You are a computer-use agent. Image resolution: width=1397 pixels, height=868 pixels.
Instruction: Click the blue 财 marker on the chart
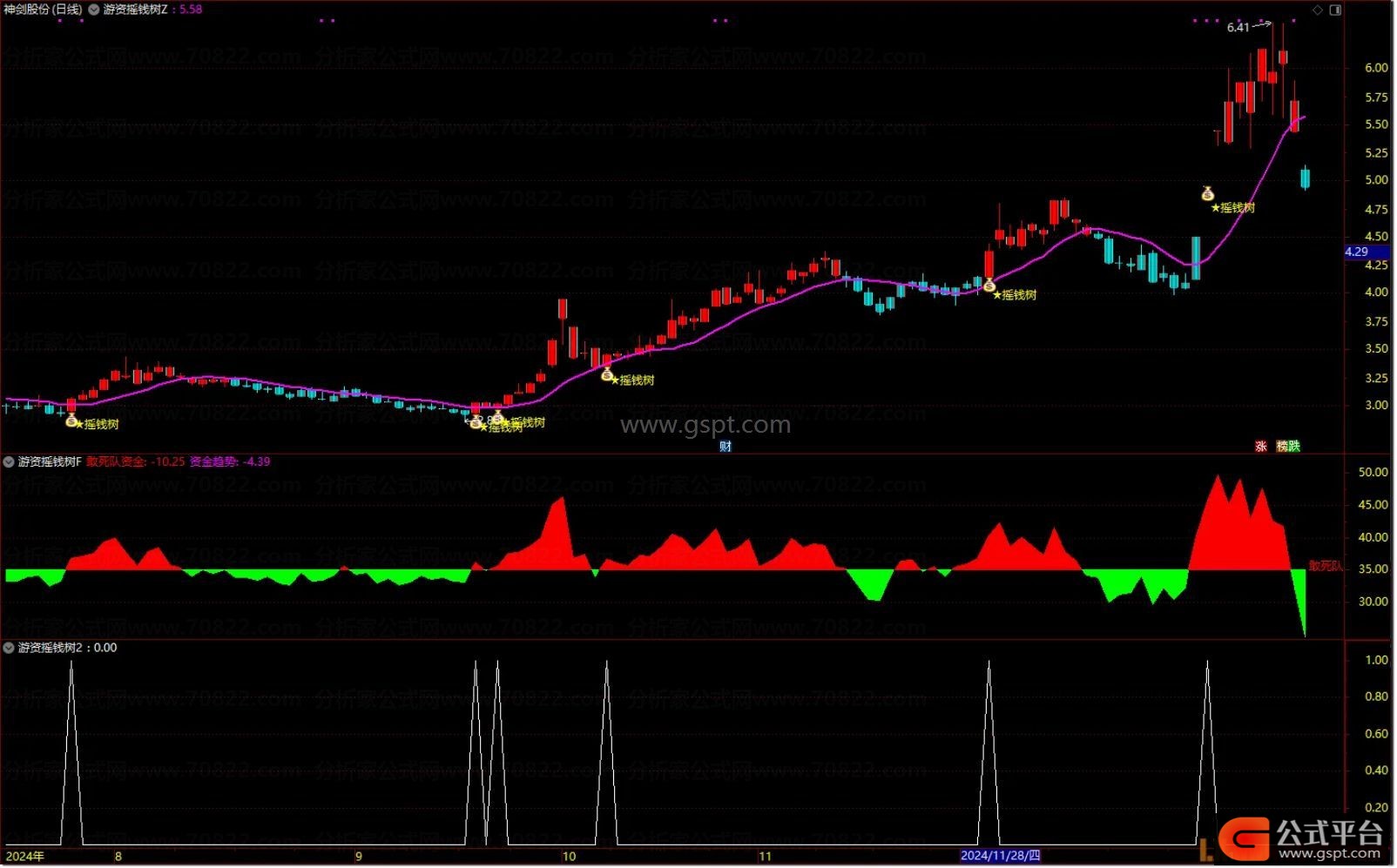click(725, 446)
